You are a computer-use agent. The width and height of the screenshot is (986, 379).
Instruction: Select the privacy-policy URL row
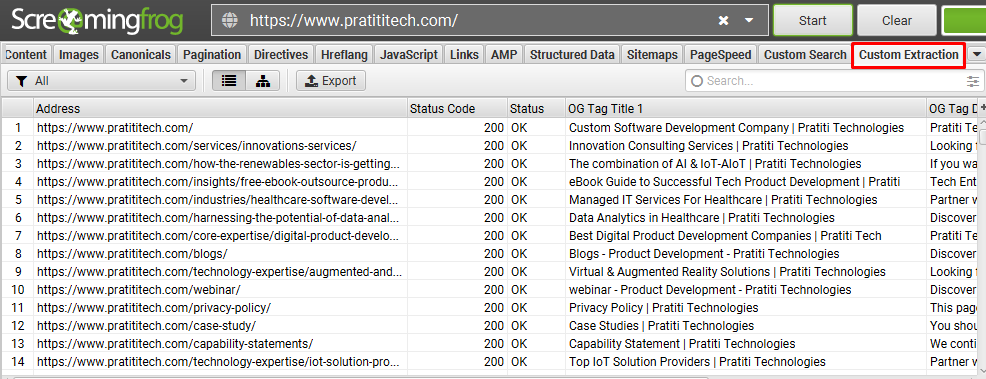click(x=489, y=308)
